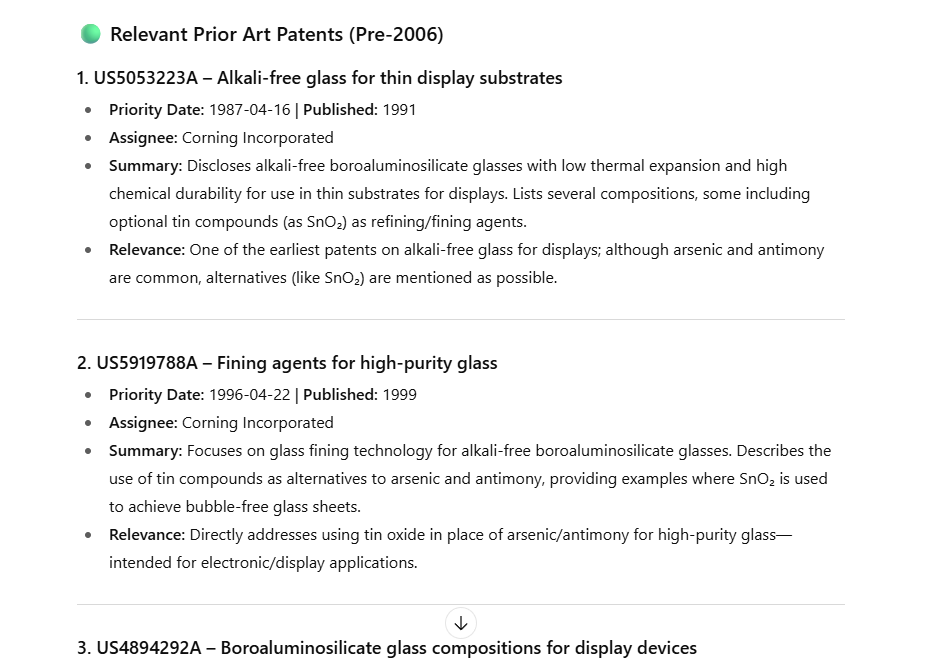Select the US5919788A fining agents title
Viewport: 934px width, 658px height.
(287, 363)
